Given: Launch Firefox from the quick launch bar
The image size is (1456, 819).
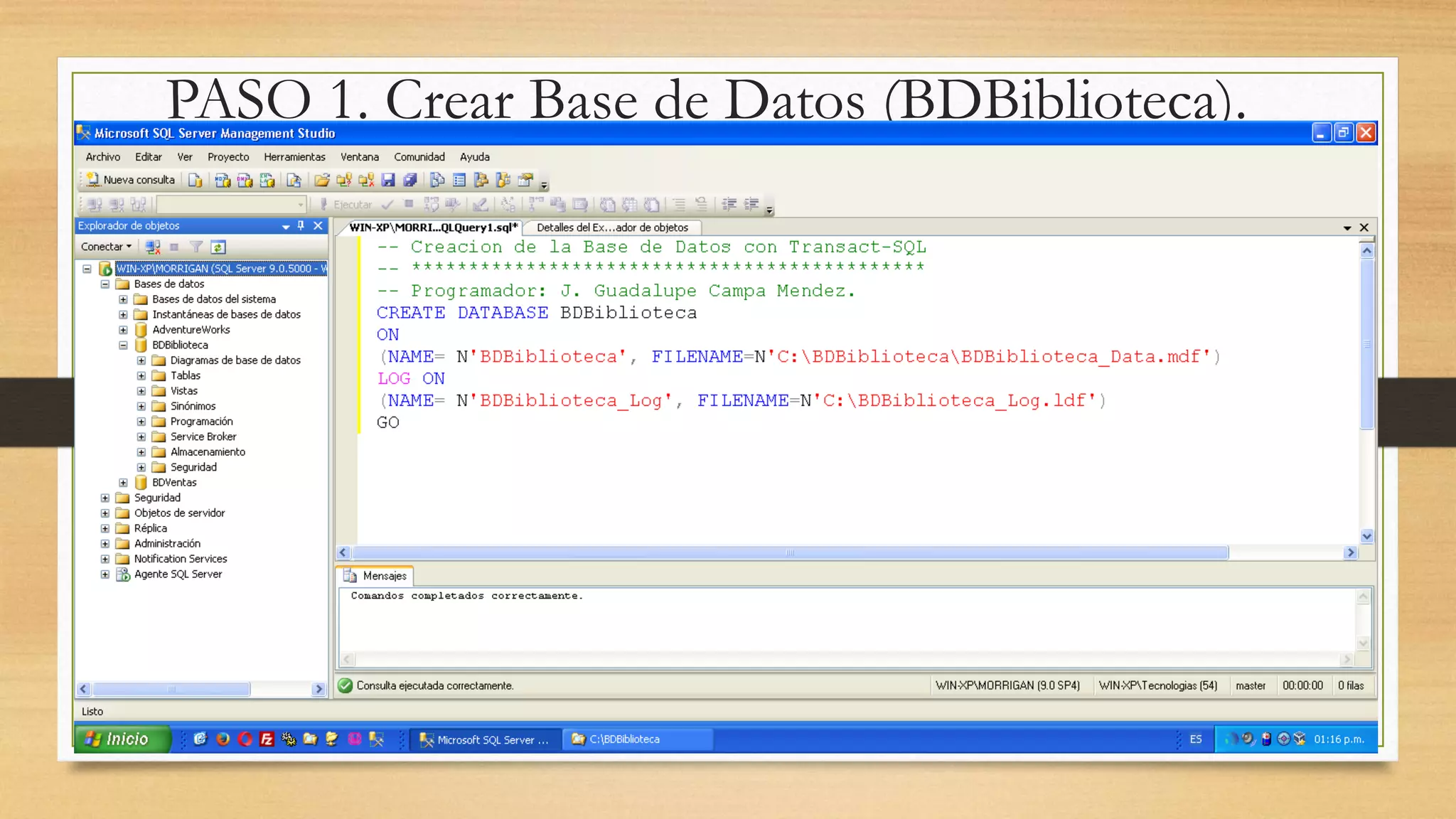Looking at the screenshot, I should 223,739.
